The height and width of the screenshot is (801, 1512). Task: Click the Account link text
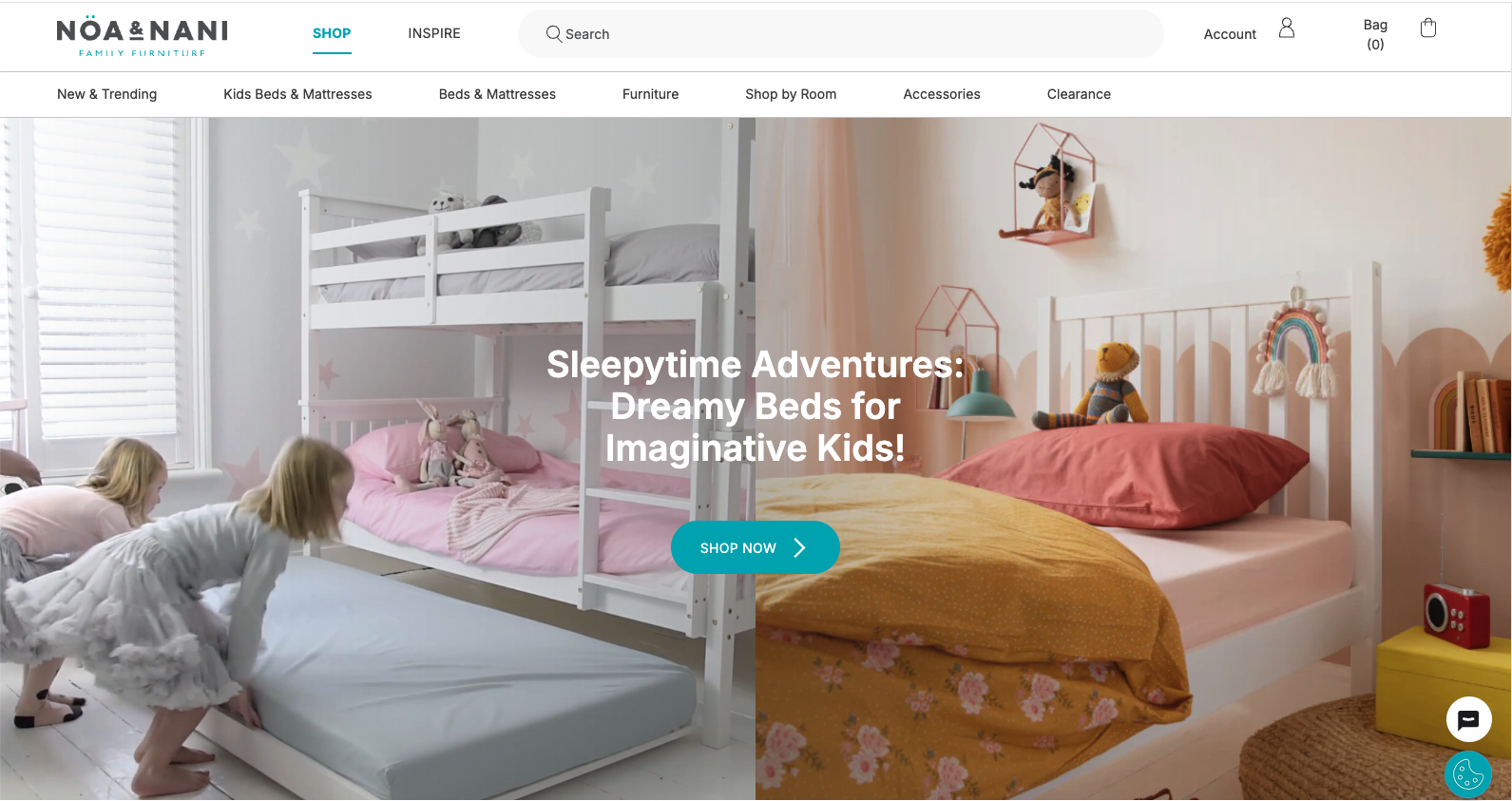(1230, 34)
